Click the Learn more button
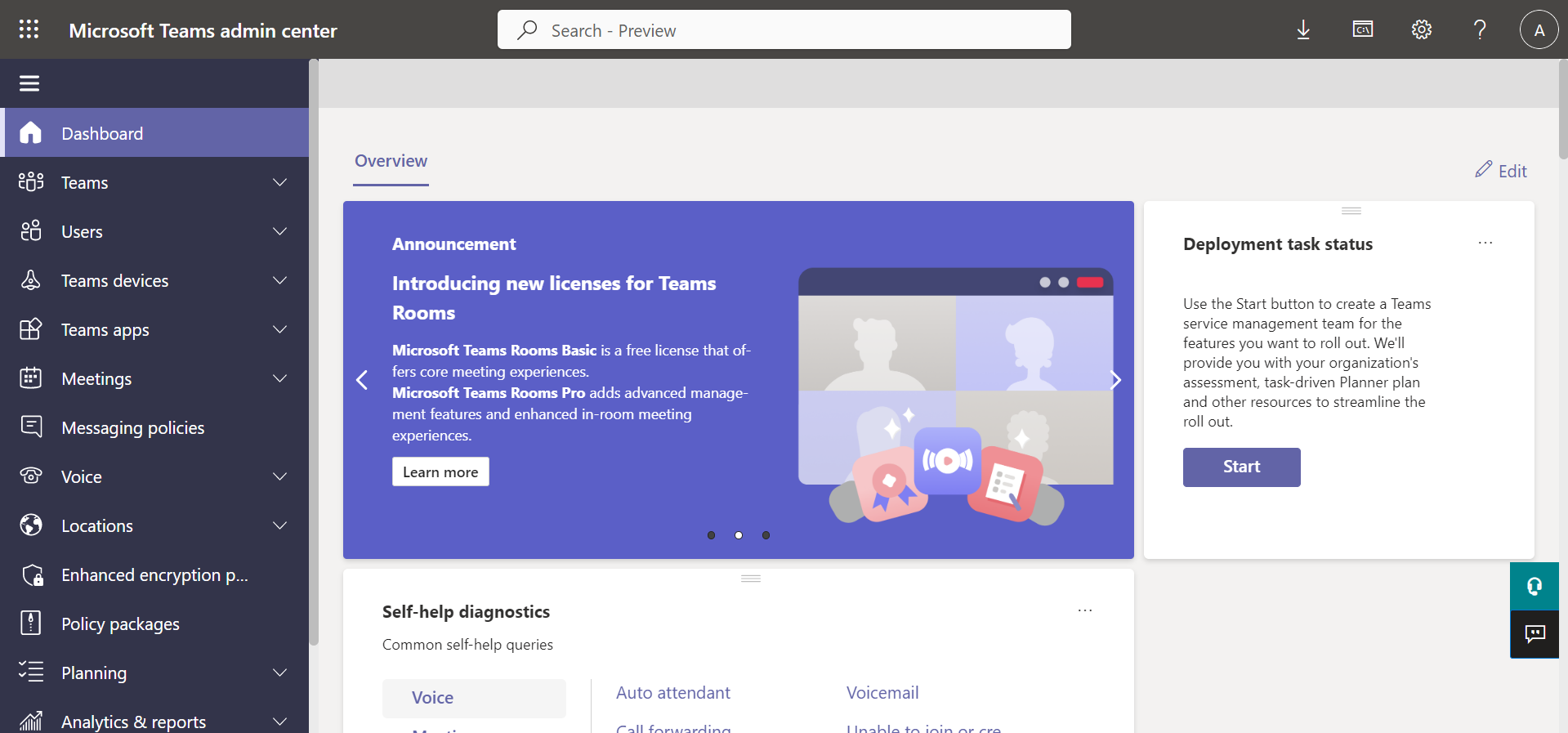Viewport: 1568px width, 733px height. click(x=440, y=472)
